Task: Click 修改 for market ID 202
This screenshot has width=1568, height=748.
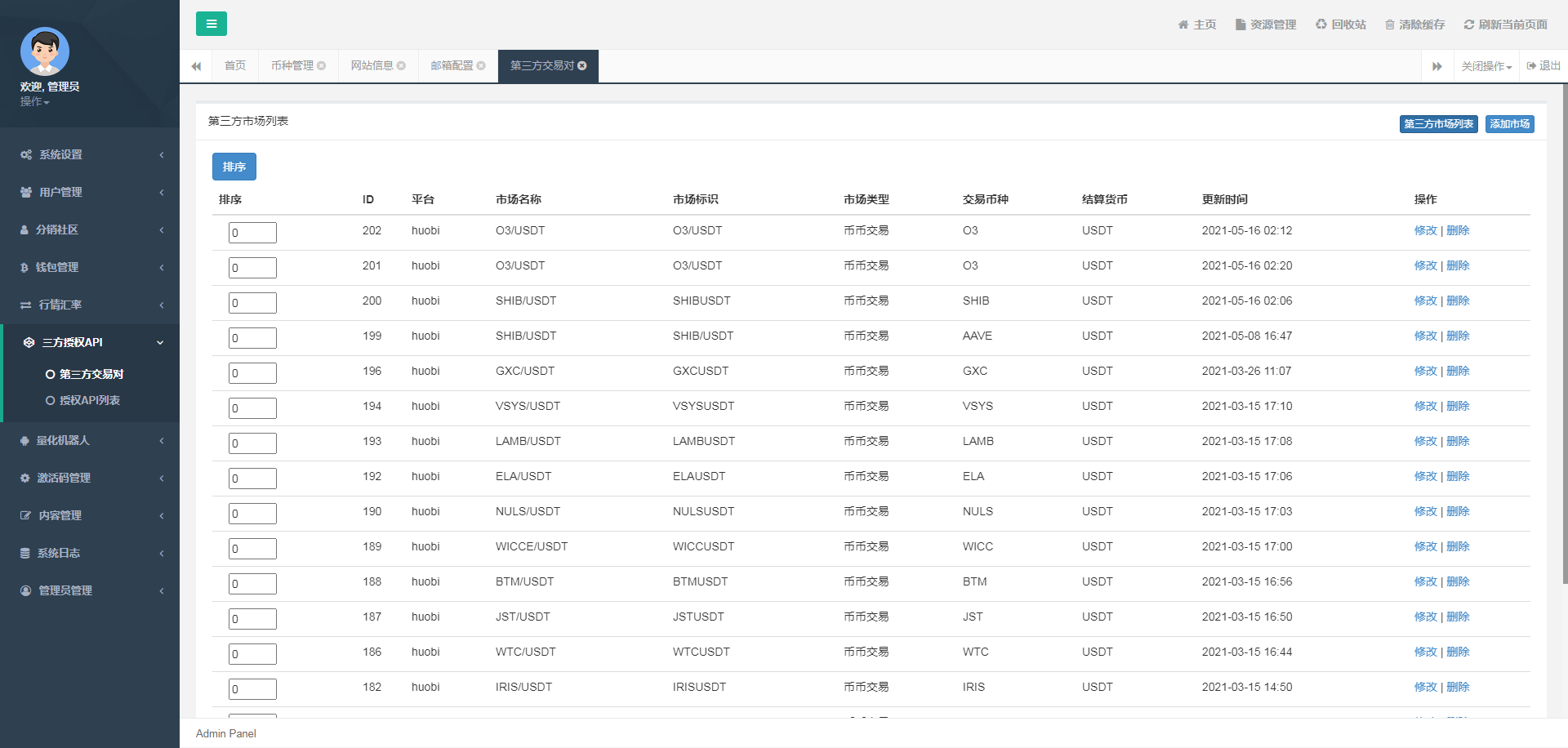Action: point(1426,230)
